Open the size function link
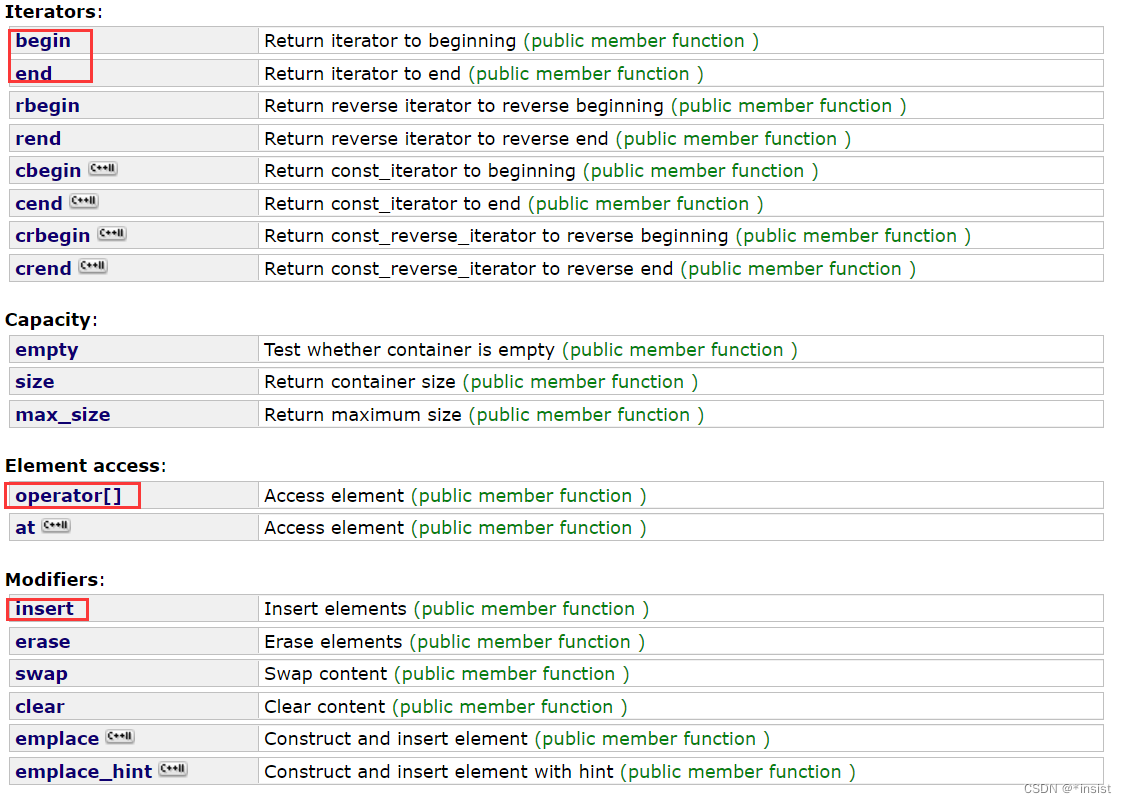The height and width of the screenshot is (803, 1127). pyautogui.click(x=34, y=382)
